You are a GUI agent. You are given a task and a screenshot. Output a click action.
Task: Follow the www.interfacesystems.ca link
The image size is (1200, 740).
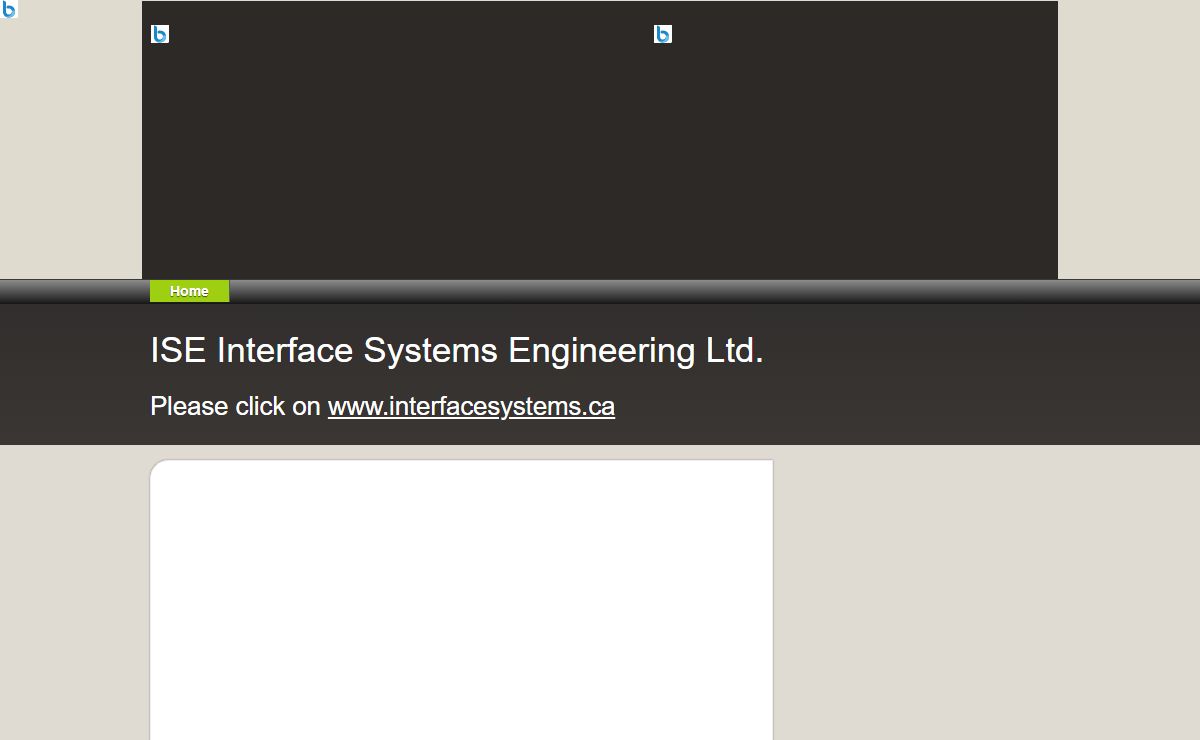471,407
